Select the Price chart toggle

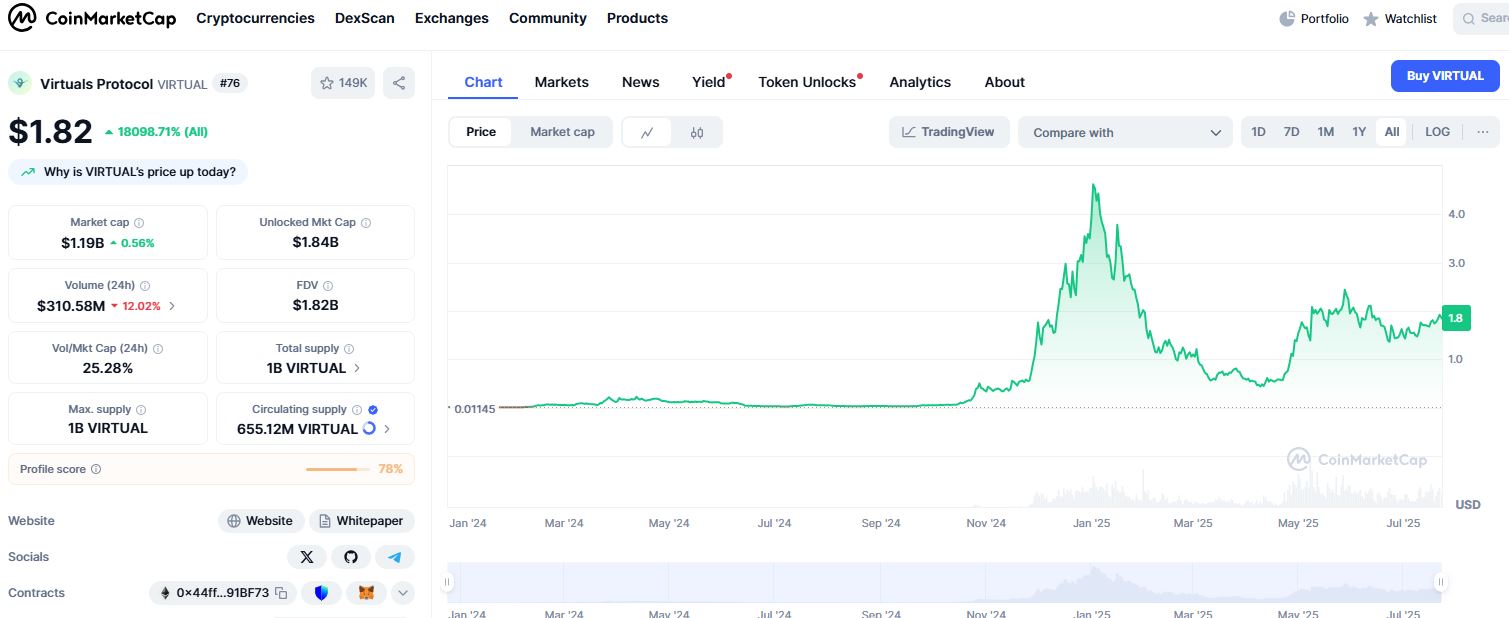click(x=481, y=132)
